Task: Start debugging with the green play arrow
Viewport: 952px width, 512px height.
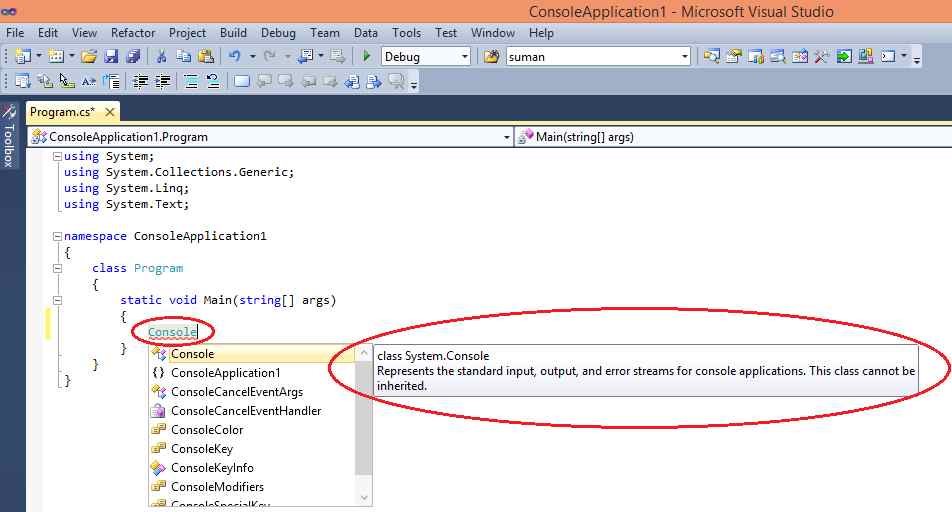Action: (x=366, y=56)
